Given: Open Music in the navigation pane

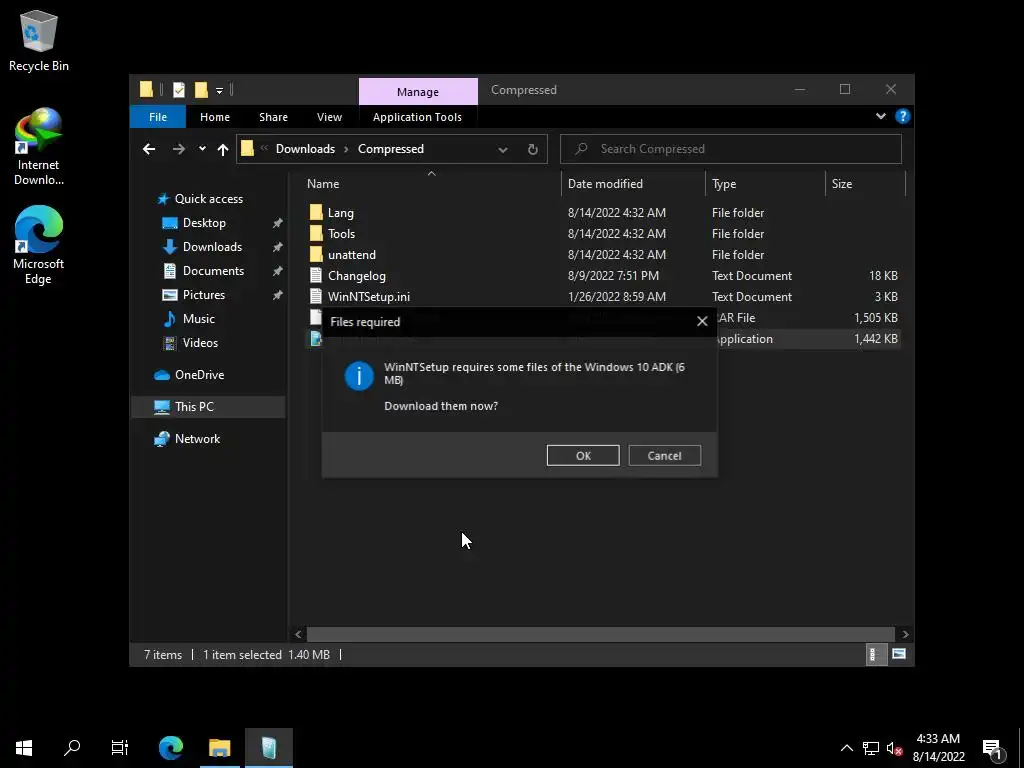Looking at the screenshot, I should tap(199, 319).
